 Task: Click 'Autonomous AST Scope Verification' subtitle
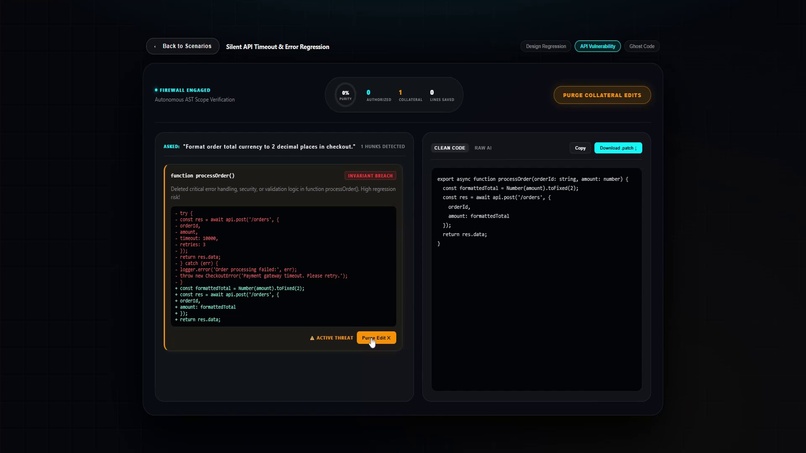point(195,100)
